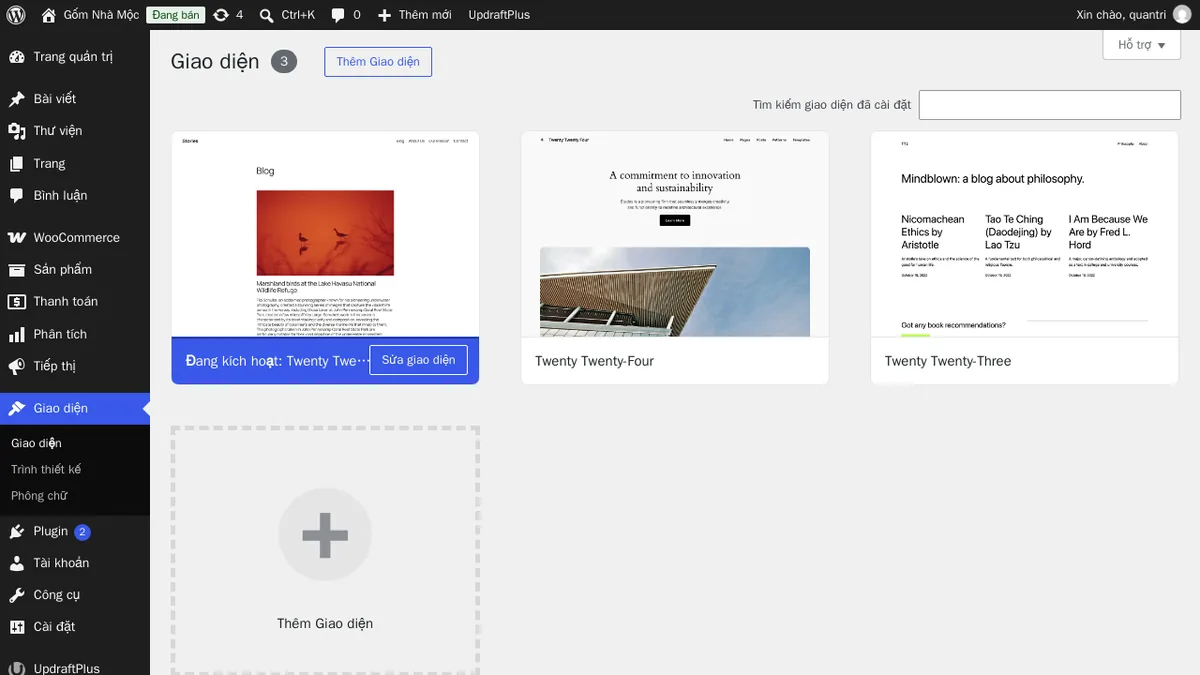
Task: Expand the Hỗ trợ help dropdown
Action: tap(1142, 45)
